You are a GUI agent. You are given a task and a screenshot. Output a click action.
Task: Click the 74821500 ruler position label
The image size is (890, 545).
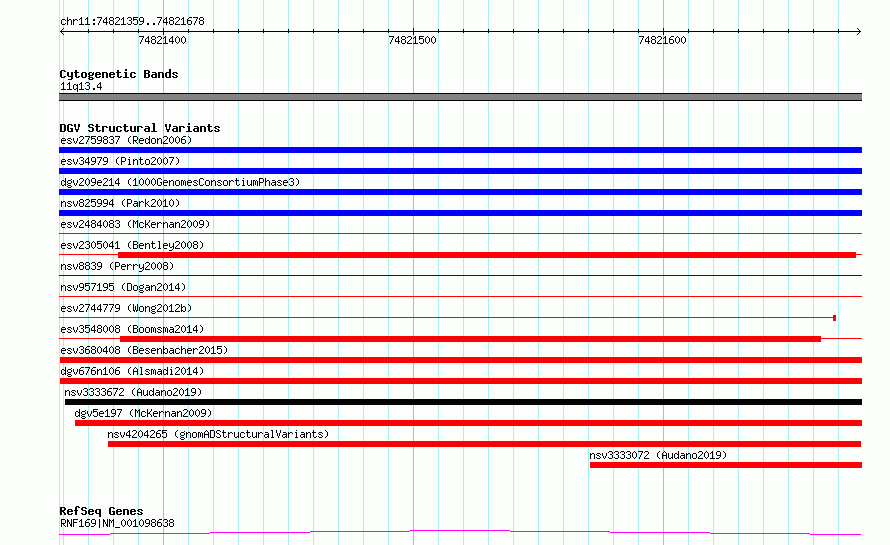tap(413, 40)
